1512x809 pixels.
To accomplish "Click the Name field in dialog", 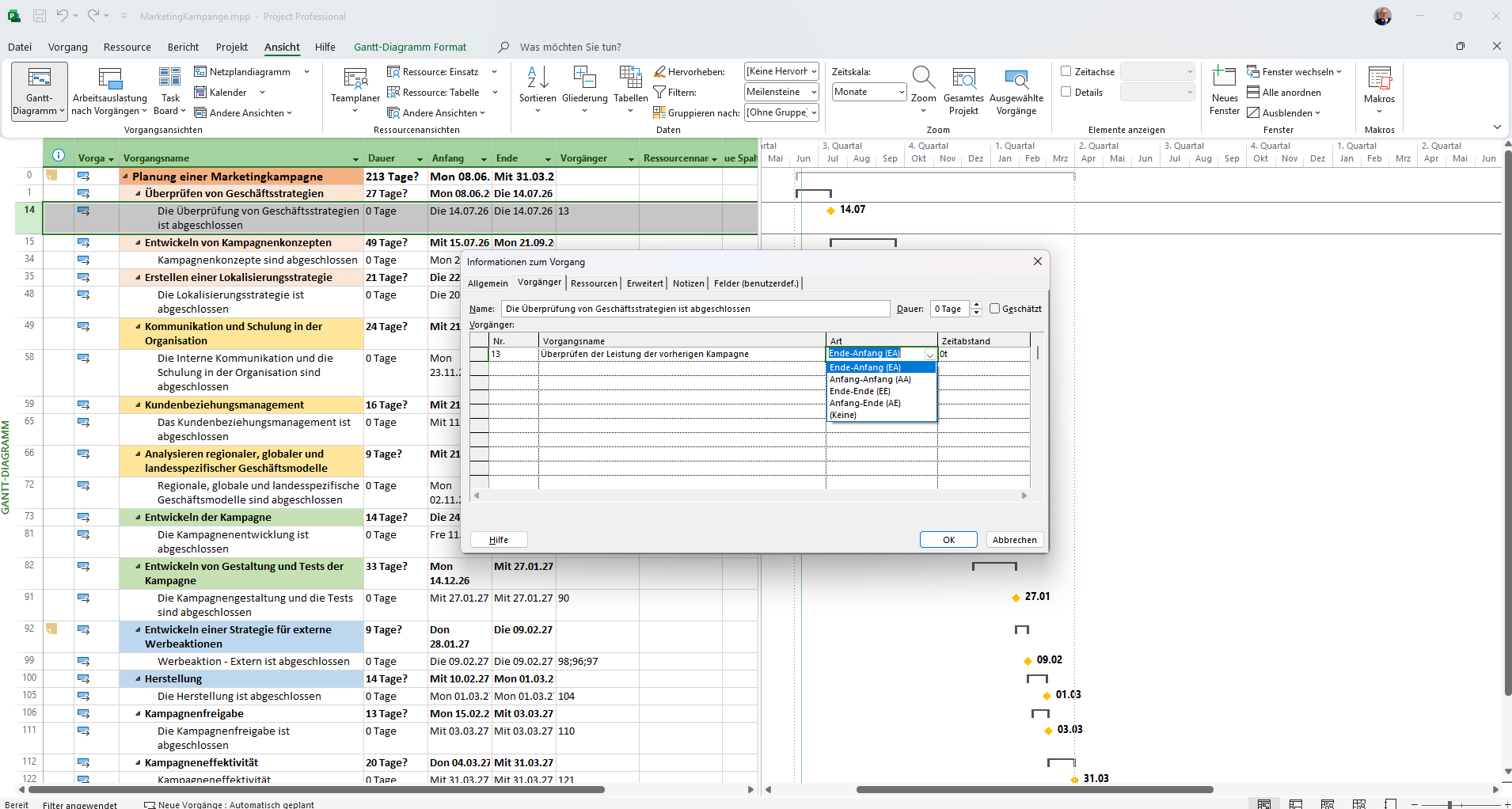I will click(x=695, y=309).
